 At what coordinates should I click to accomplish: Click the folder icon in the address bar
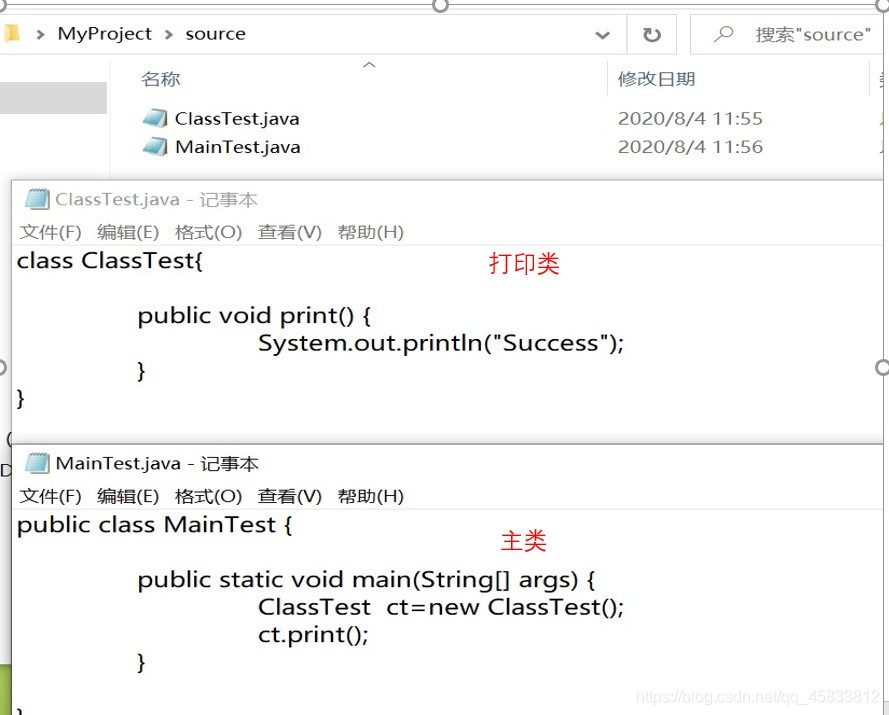click(11, 33)
